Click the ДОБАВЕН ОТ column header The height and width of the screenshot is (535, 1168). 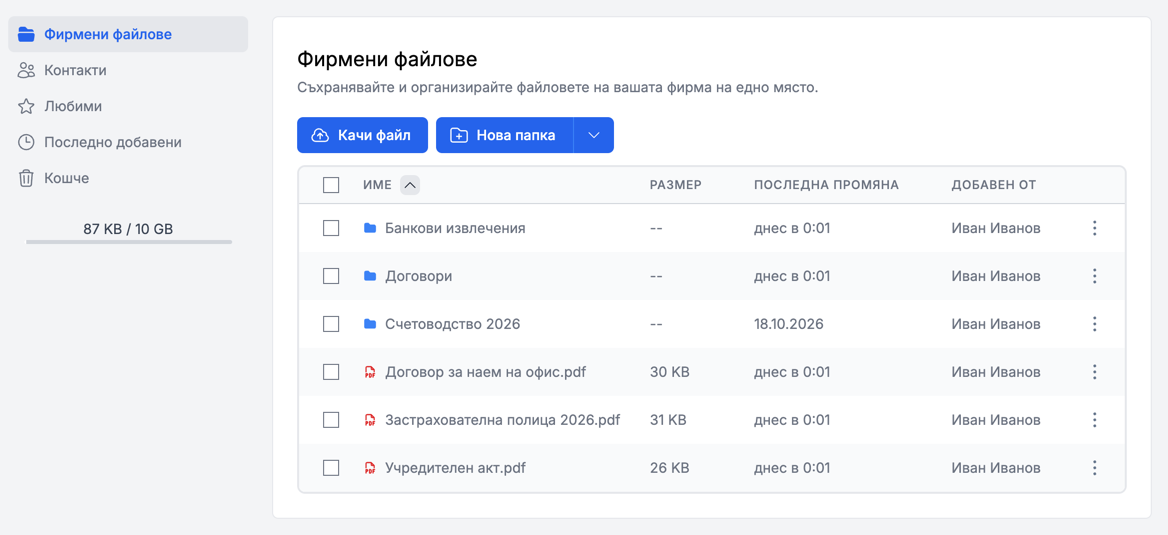[994, 185]
